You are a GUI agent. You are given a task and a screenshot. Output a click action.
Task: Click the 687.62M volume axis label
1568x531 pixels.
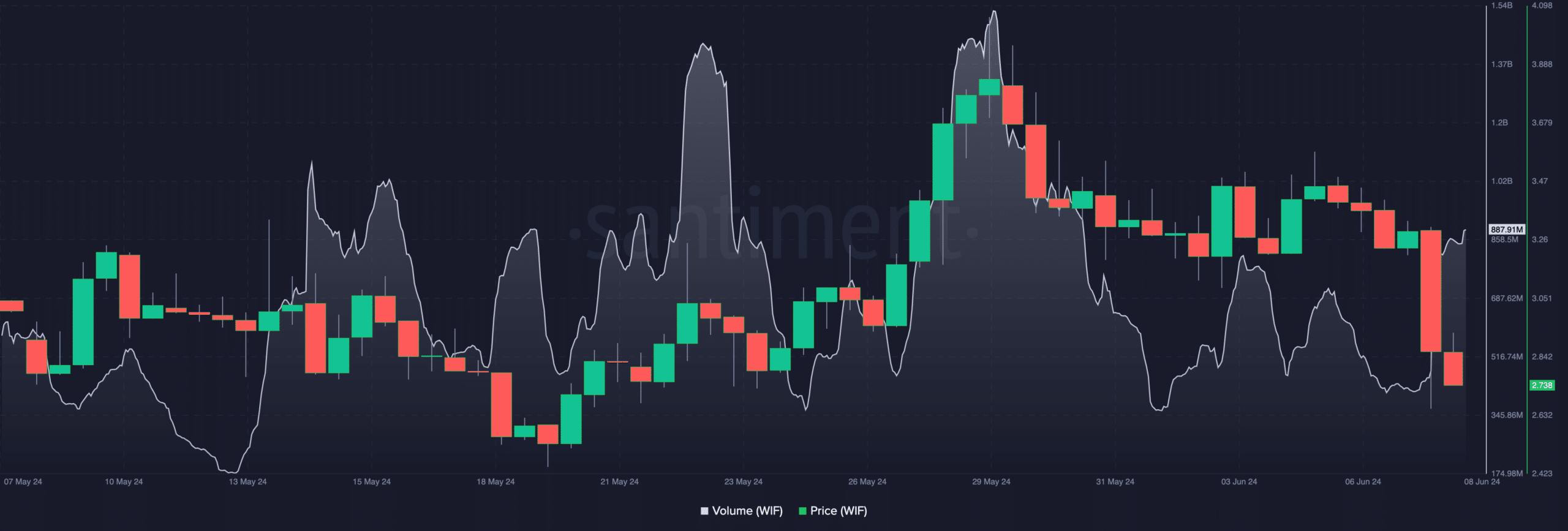[x=1507, y=298]
